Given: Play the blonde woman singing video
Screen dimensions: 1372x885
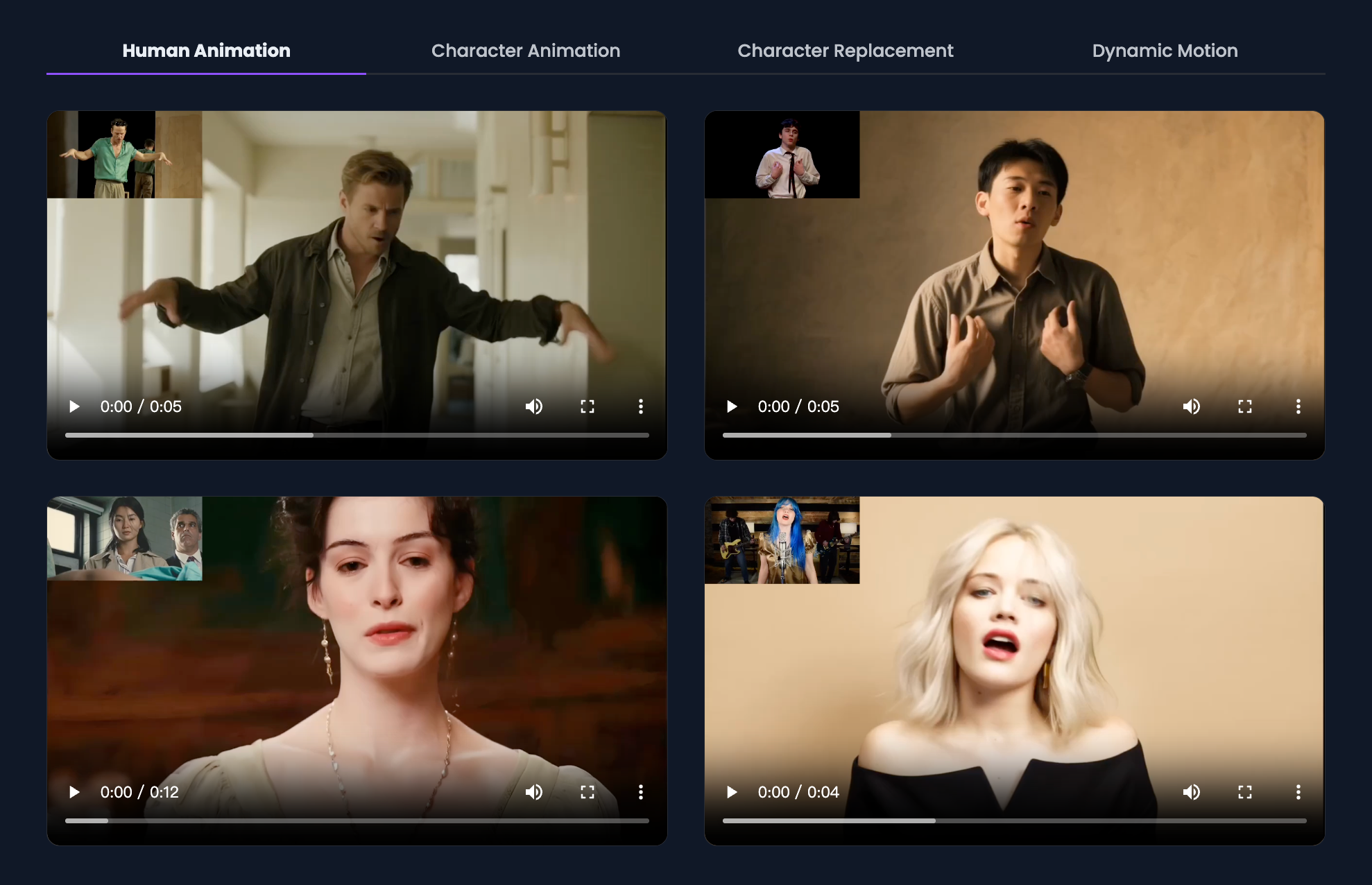Looking at the screenshot, I should coord(732,792).
